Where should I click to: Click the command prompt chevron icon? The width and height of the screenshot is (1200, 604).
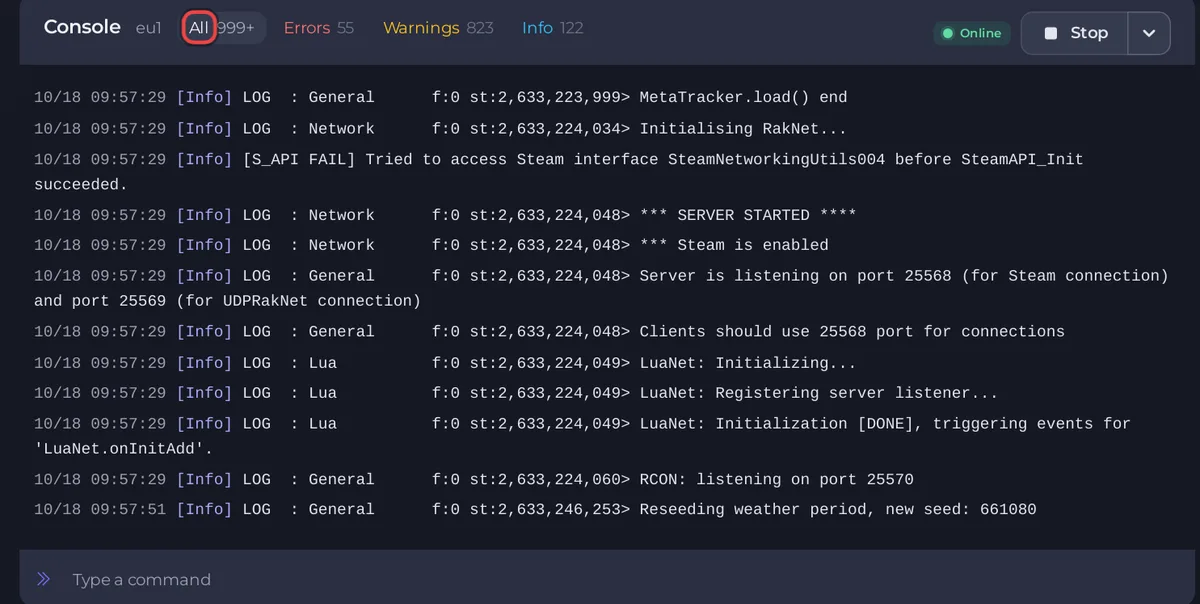tap(43, 579)
